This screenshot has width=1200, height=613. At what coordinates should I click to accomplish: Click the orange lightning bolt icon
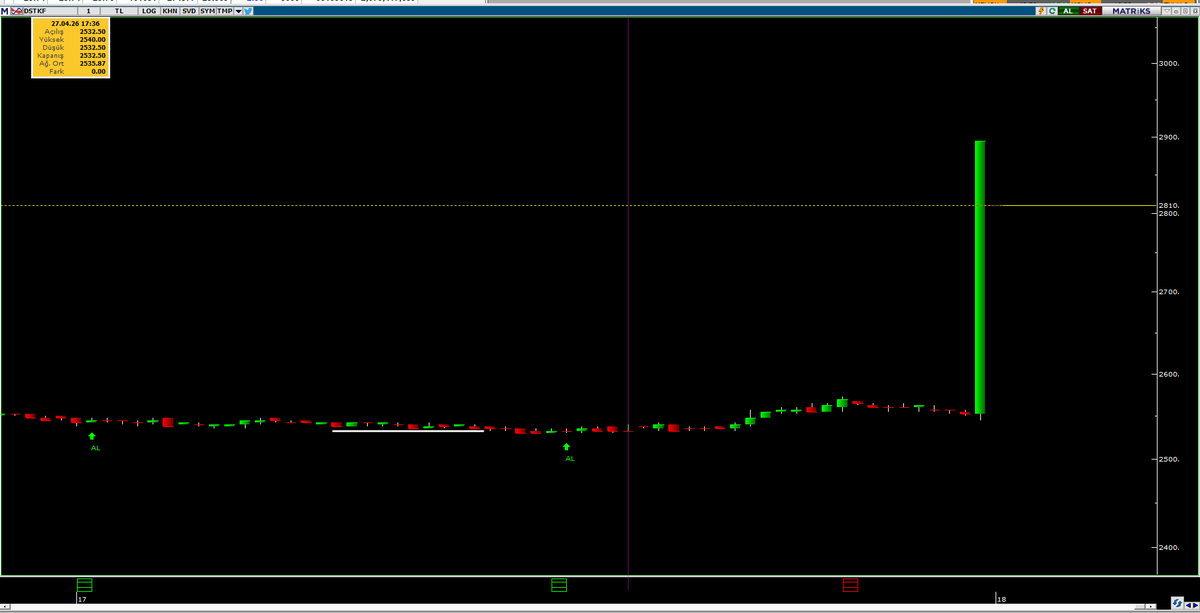tap(1041, 11)
